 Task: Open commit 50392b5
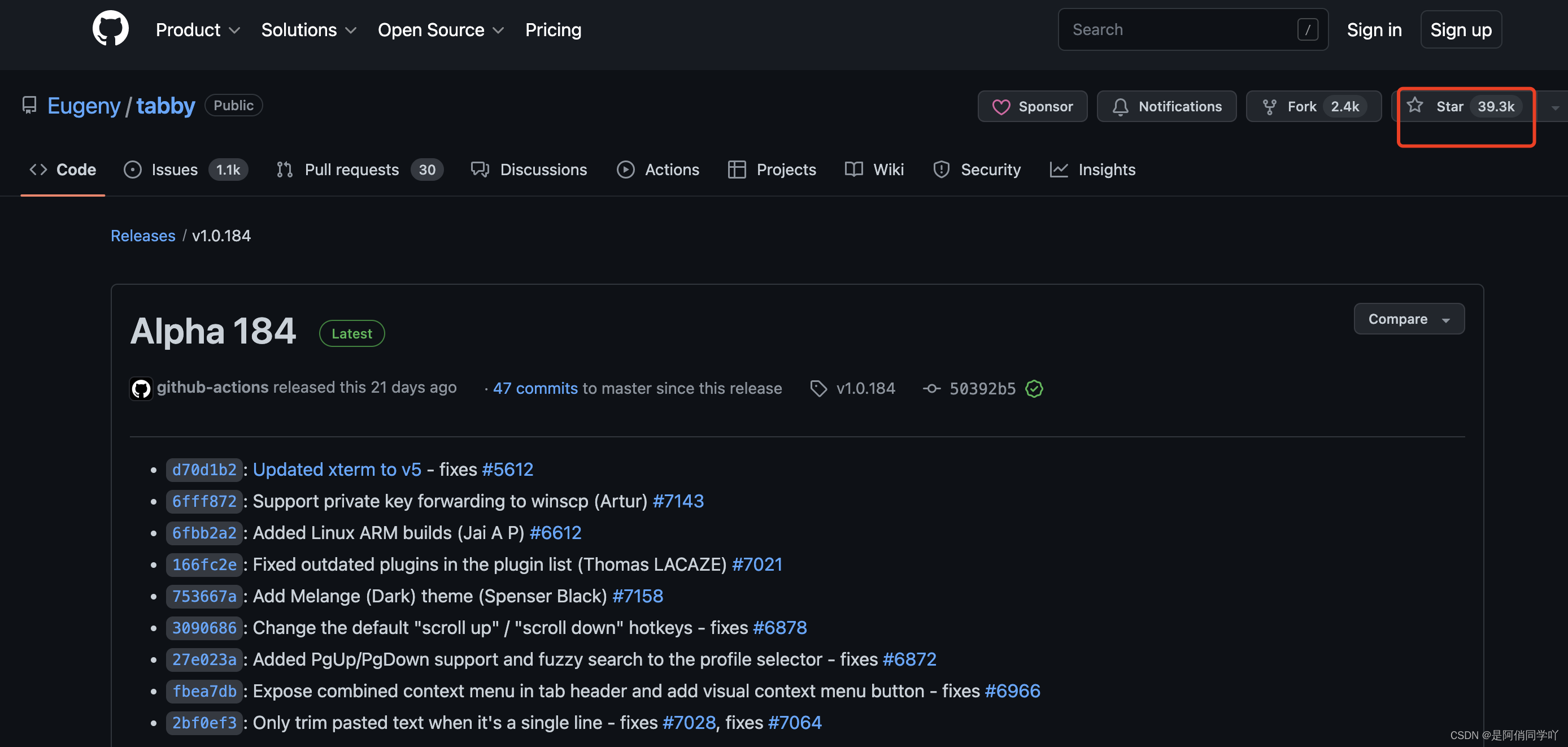coord(982,388)
